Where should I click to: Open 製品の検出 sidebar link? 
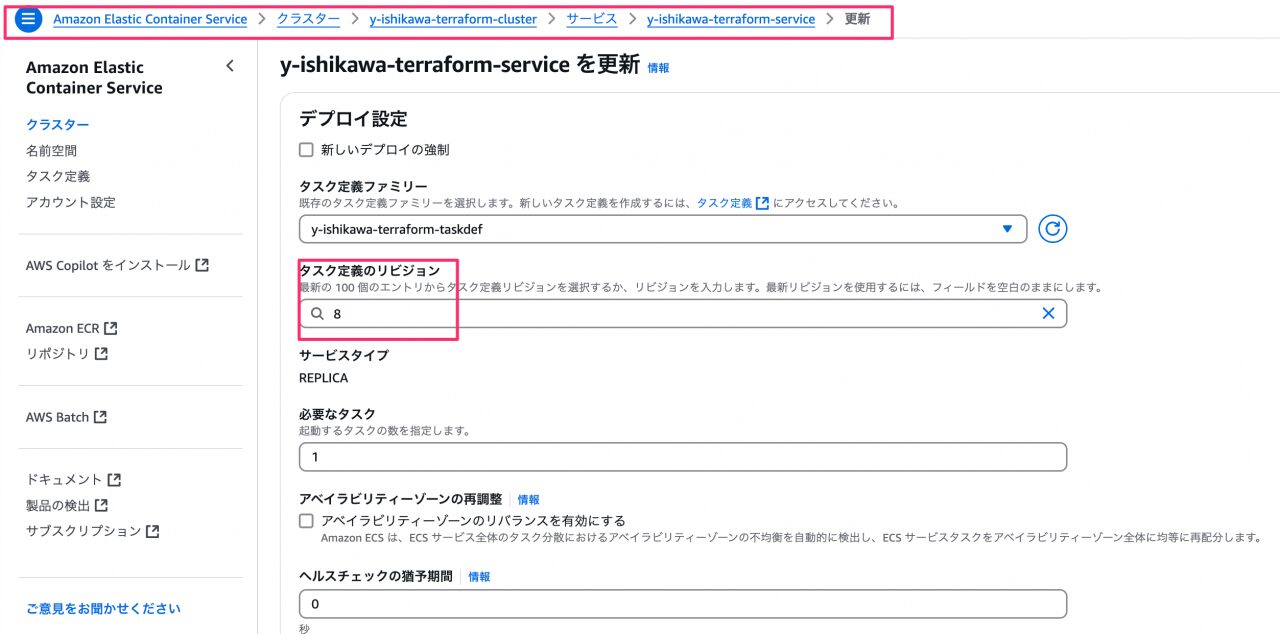(58, 506)
